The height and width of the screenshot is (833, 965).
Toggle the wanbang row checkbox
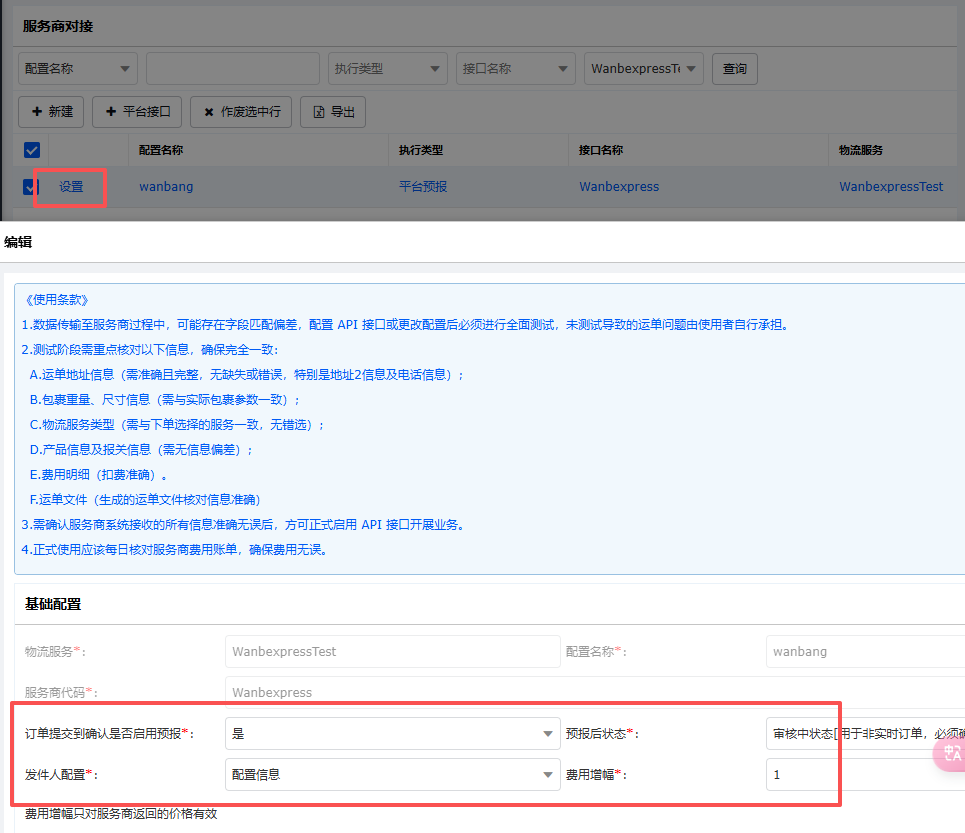pyautogui.click(x=29, y=186)
